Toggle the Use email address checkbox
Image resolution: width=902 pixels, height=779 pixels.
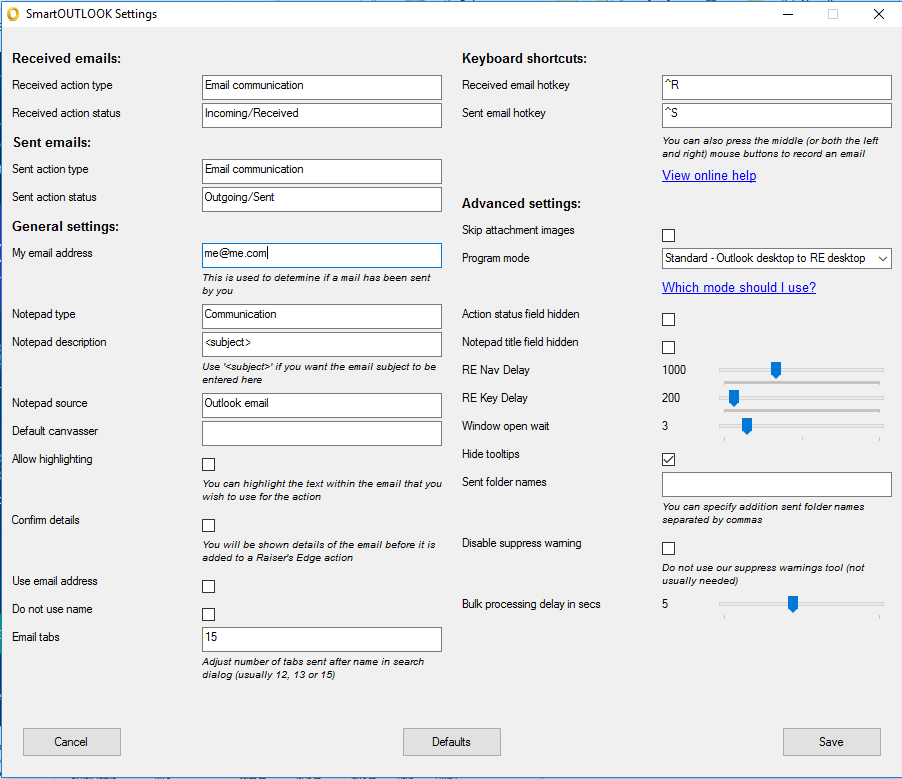208,586
